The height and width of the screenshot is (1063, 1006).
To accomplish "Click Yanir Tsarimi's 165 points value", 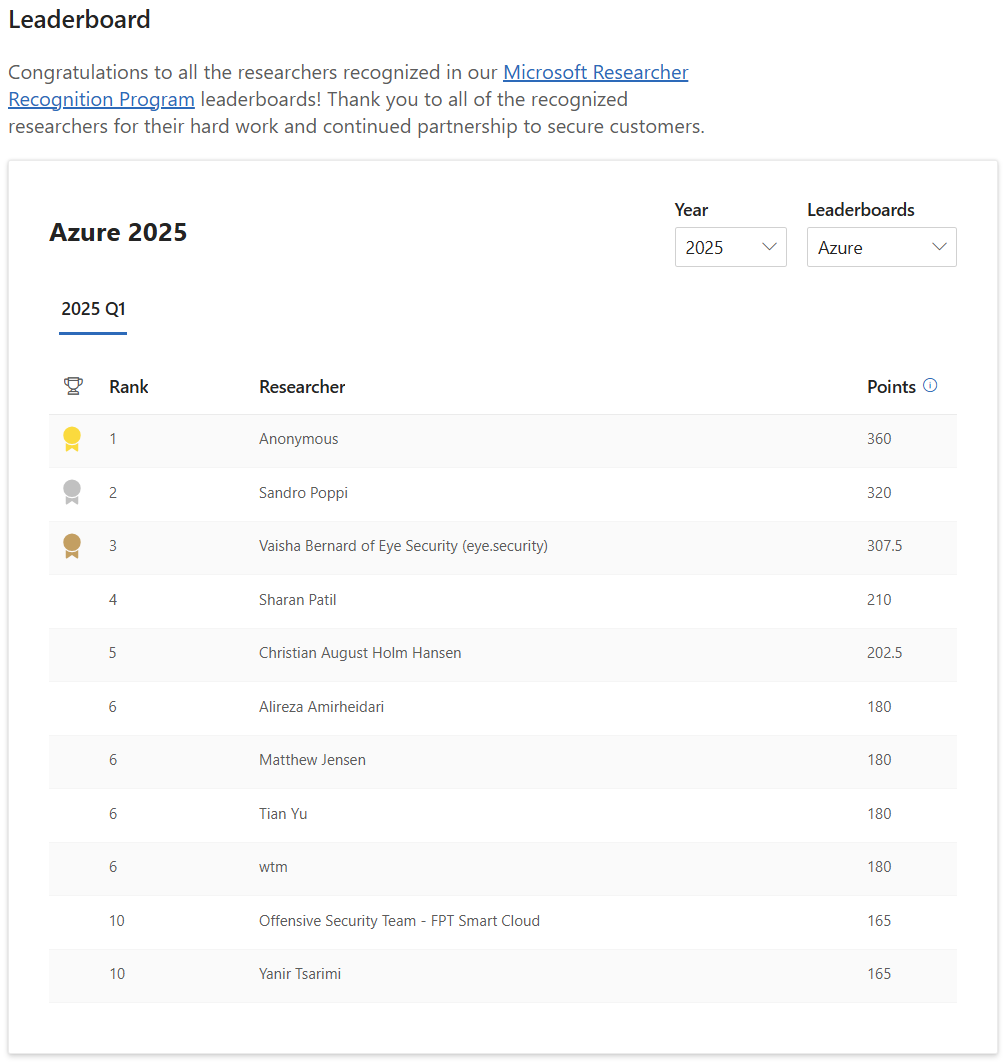I will pos(879,974).
